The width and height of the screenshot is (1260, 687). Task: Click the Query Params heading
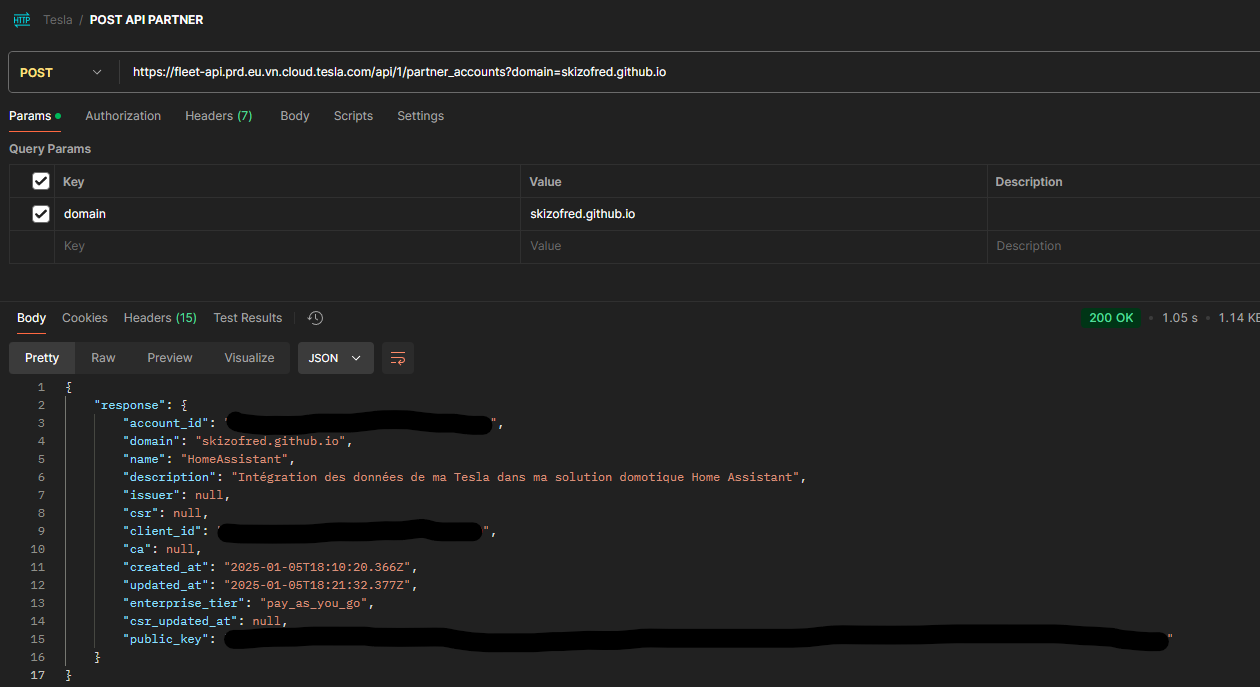tap(50, 149)
